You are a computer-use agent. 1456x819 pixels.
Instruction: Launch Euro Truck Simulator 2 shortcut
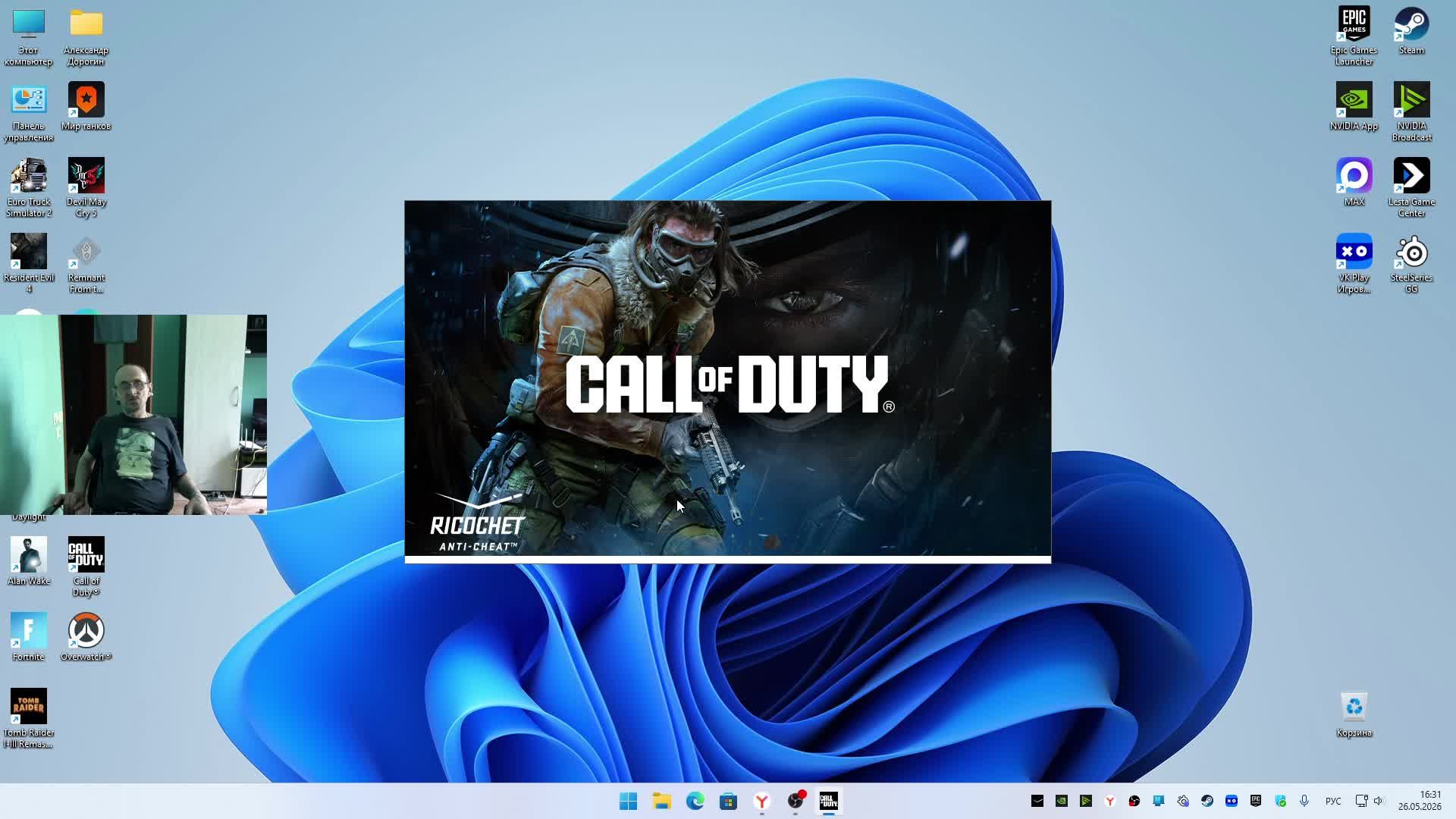(28, 188)
